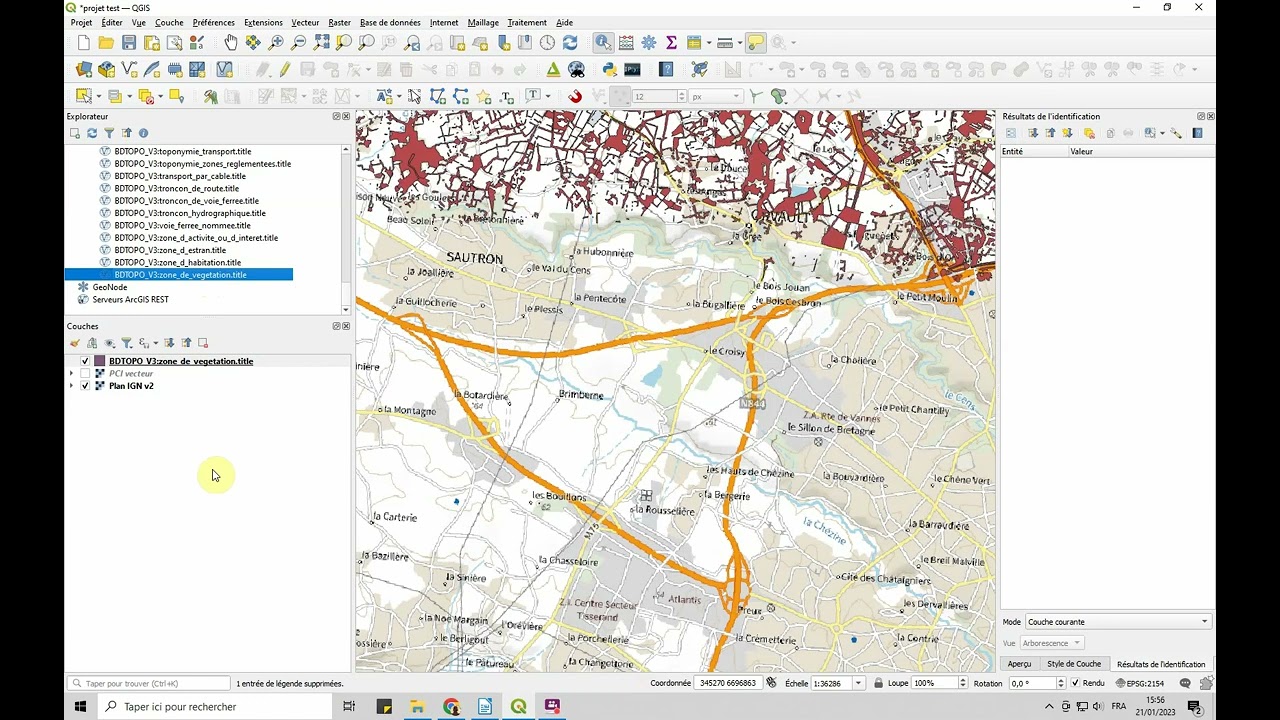Viewport: 1280px width, 720px height.
Task: Open messages log bubble in status bar
Action: (1185, 683)
